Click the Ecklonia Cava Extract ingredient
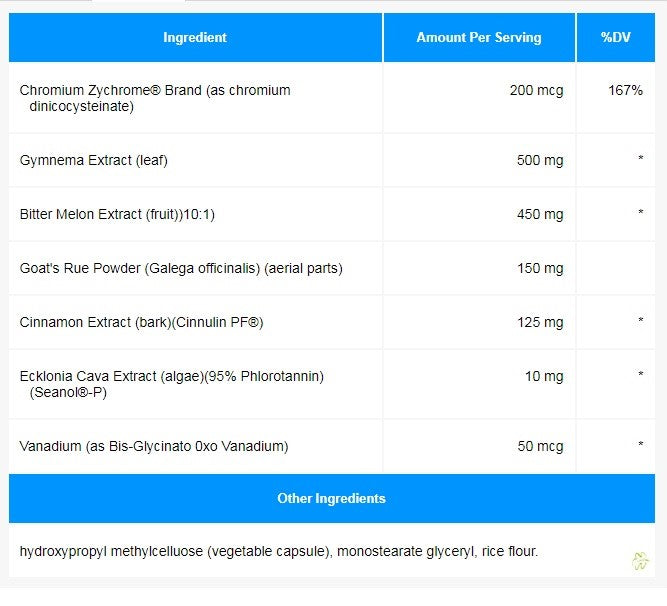 pos(171,384)
